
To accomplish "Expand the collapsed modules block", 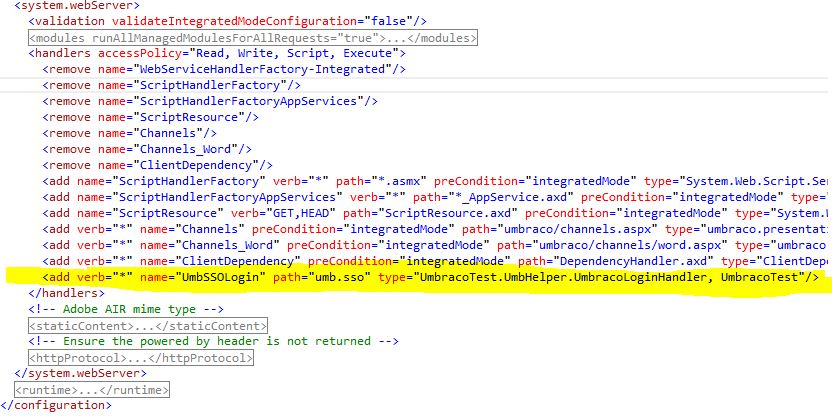I will coord(252,38).
